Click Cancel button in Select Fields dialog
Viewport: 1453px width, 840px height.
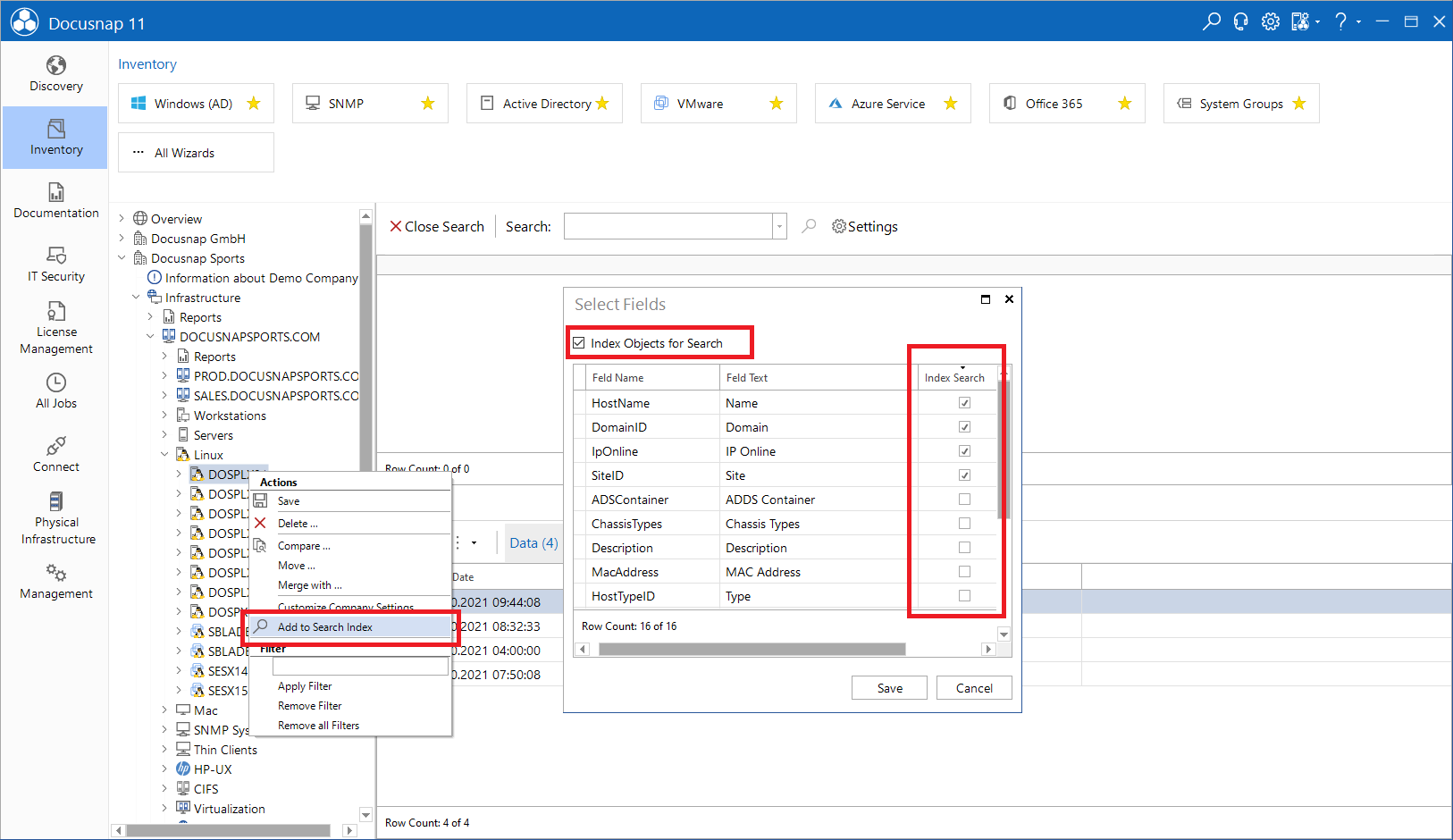coord(974,688)
